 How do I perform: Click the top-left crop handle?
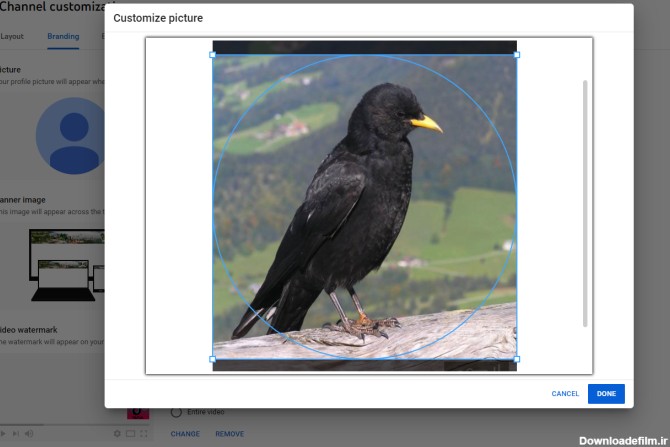tap(212, 55)
